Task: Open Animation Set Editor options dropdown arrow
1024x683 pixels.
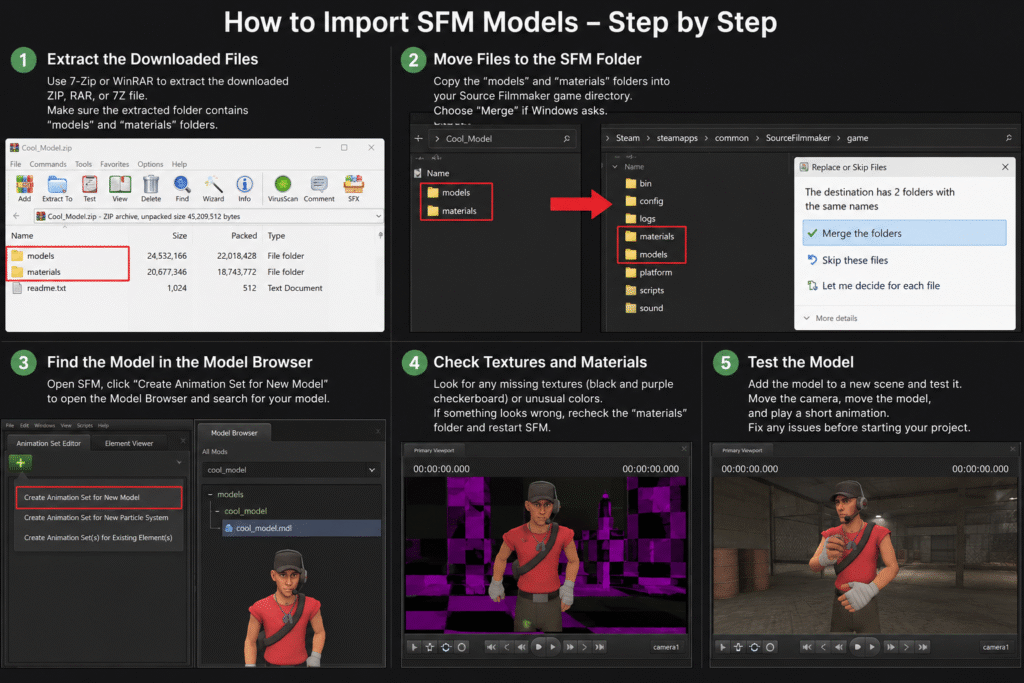Action: (x=179, y=463)
